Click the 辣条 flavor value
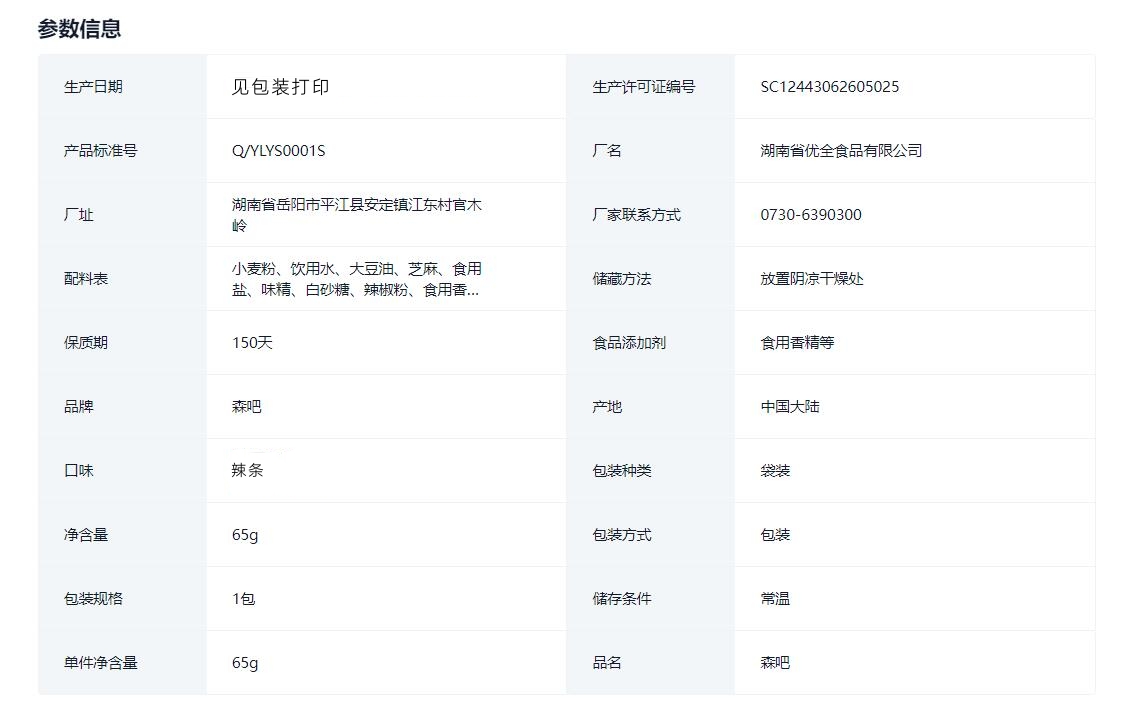The width and height of the screenshot is (1133, 725). (x=247, y=471)
